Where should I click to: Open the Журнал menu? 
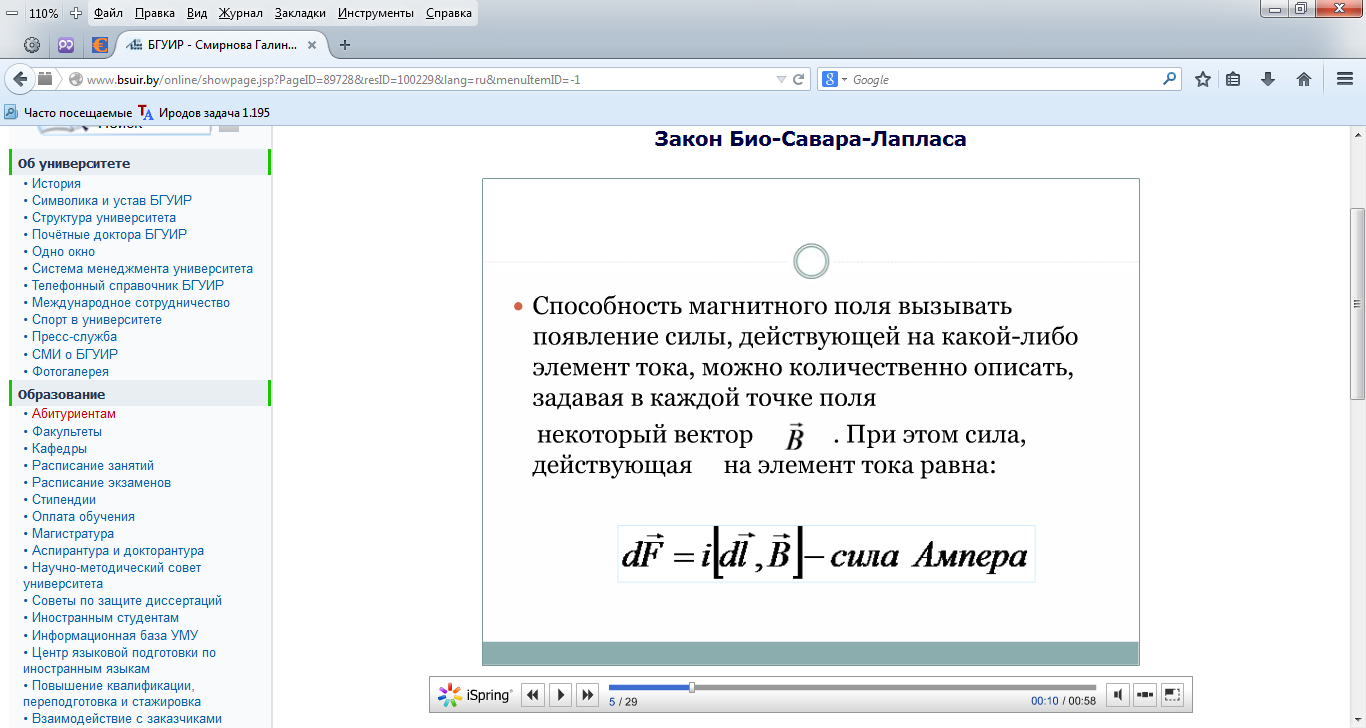(x=241, y=14)
